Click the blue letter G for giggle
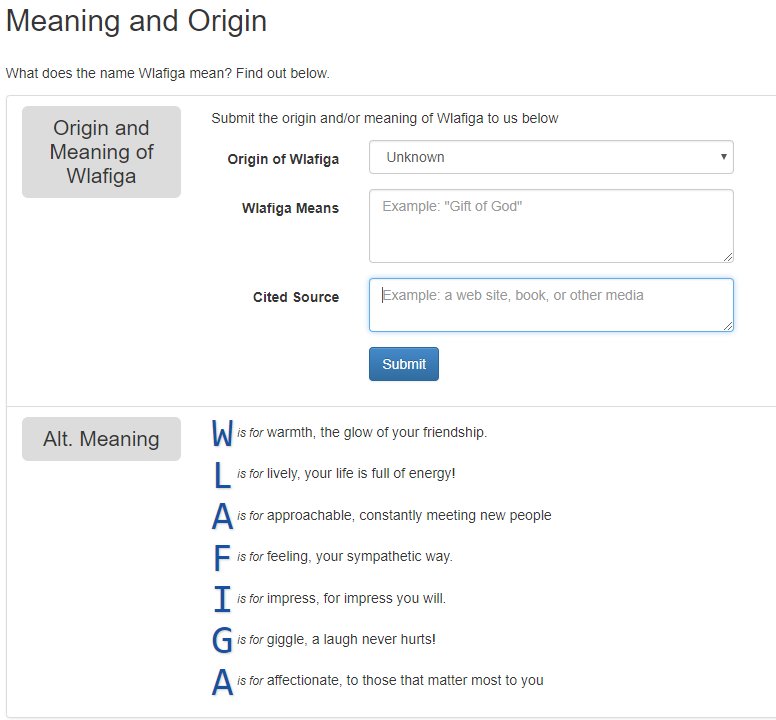 222,640
